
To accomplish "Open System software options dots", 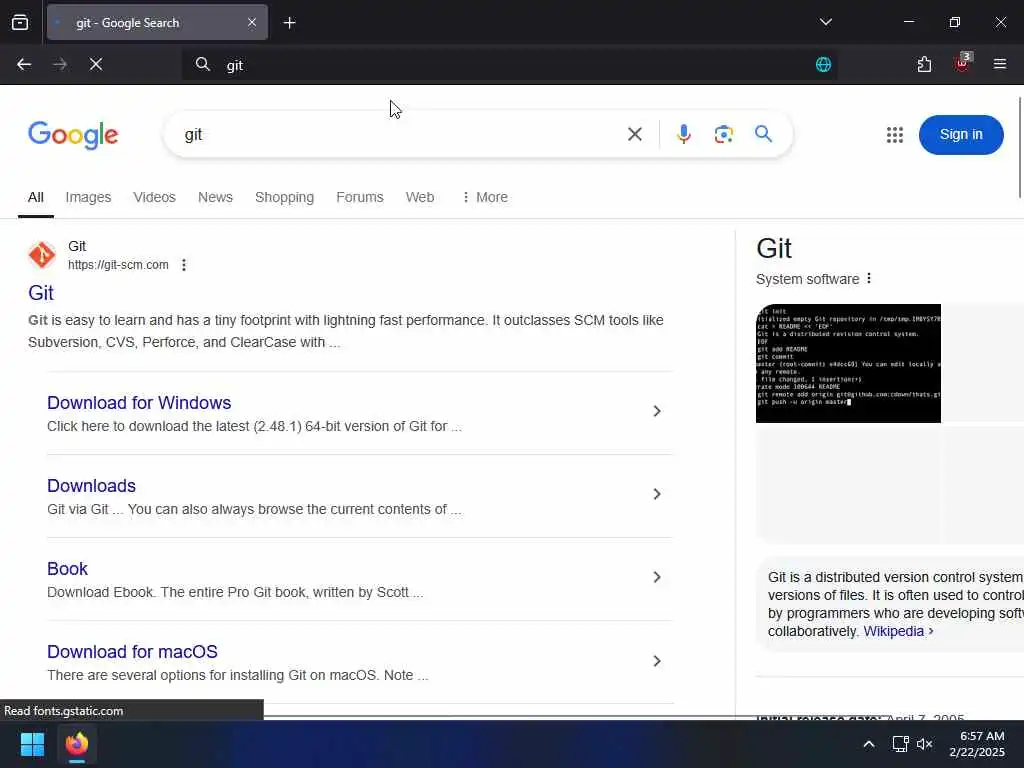I will coord(869,278).
